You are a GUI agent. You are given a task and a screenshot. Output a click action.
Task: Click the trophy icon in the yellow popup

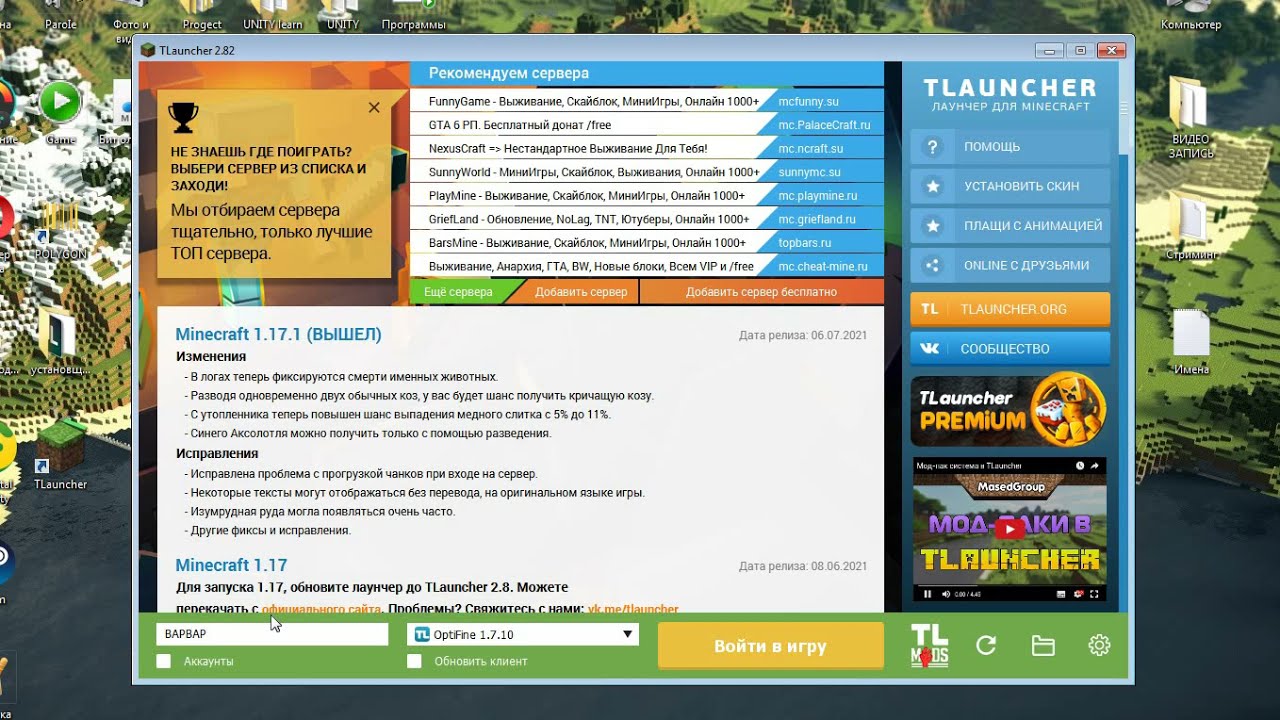point(183,117)
